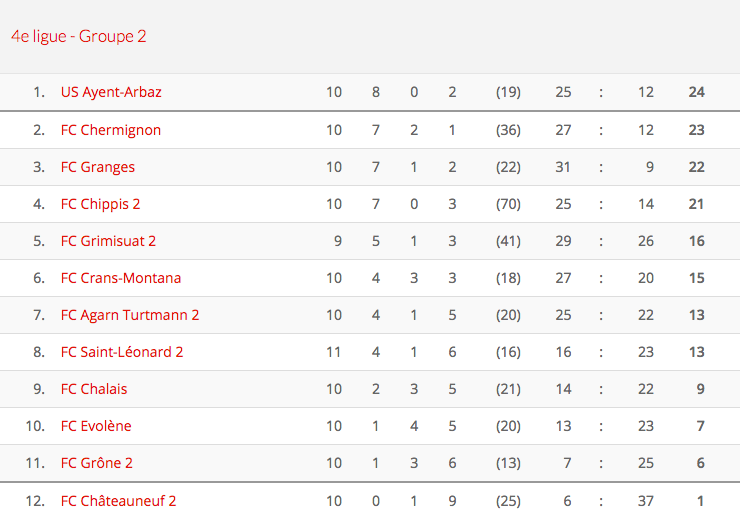This screenshot has height=515, width=740.
Task: Click FC Chermignon's 23 points value
Action: point(696,130)
